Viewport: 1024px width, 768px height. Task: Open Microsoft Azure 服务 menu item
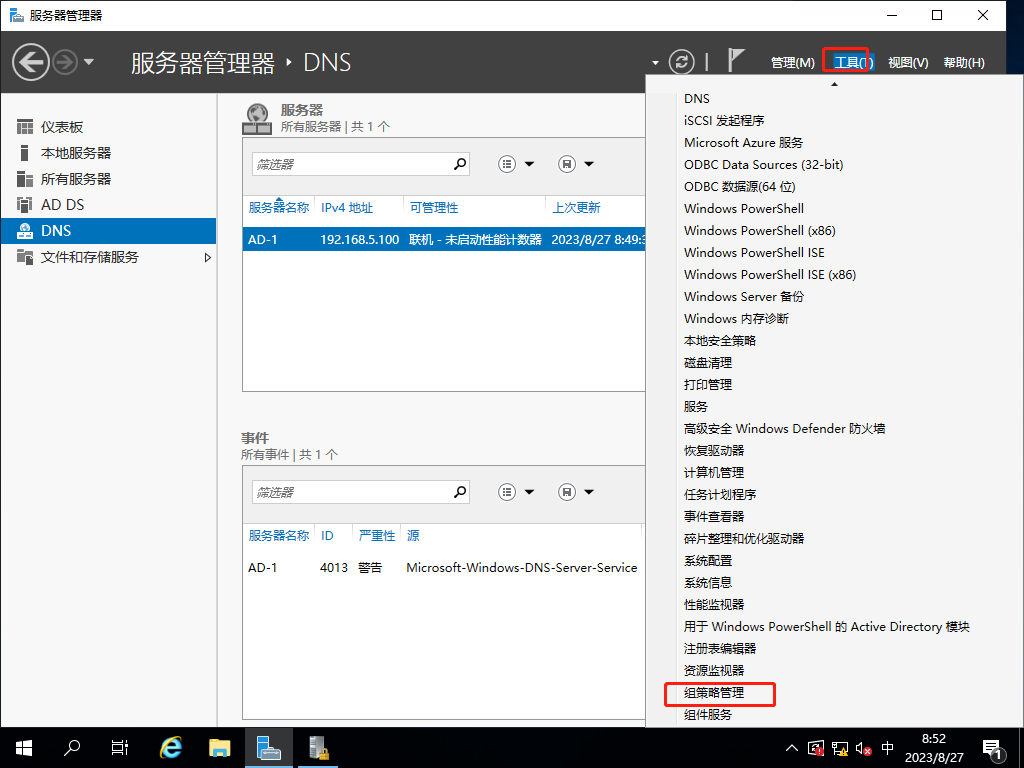743,142
